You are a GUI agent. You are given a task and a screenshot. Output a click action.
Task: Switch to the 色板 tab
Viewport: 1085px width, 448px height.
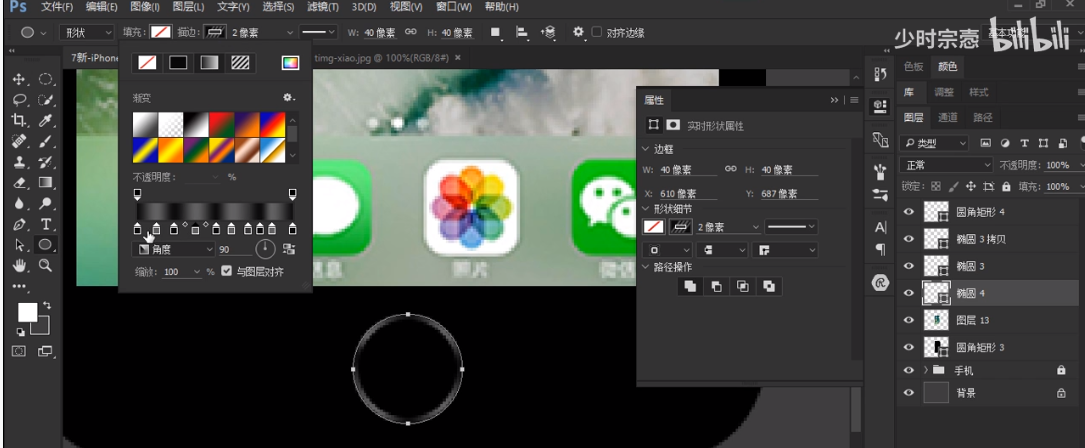click(913, 66)
